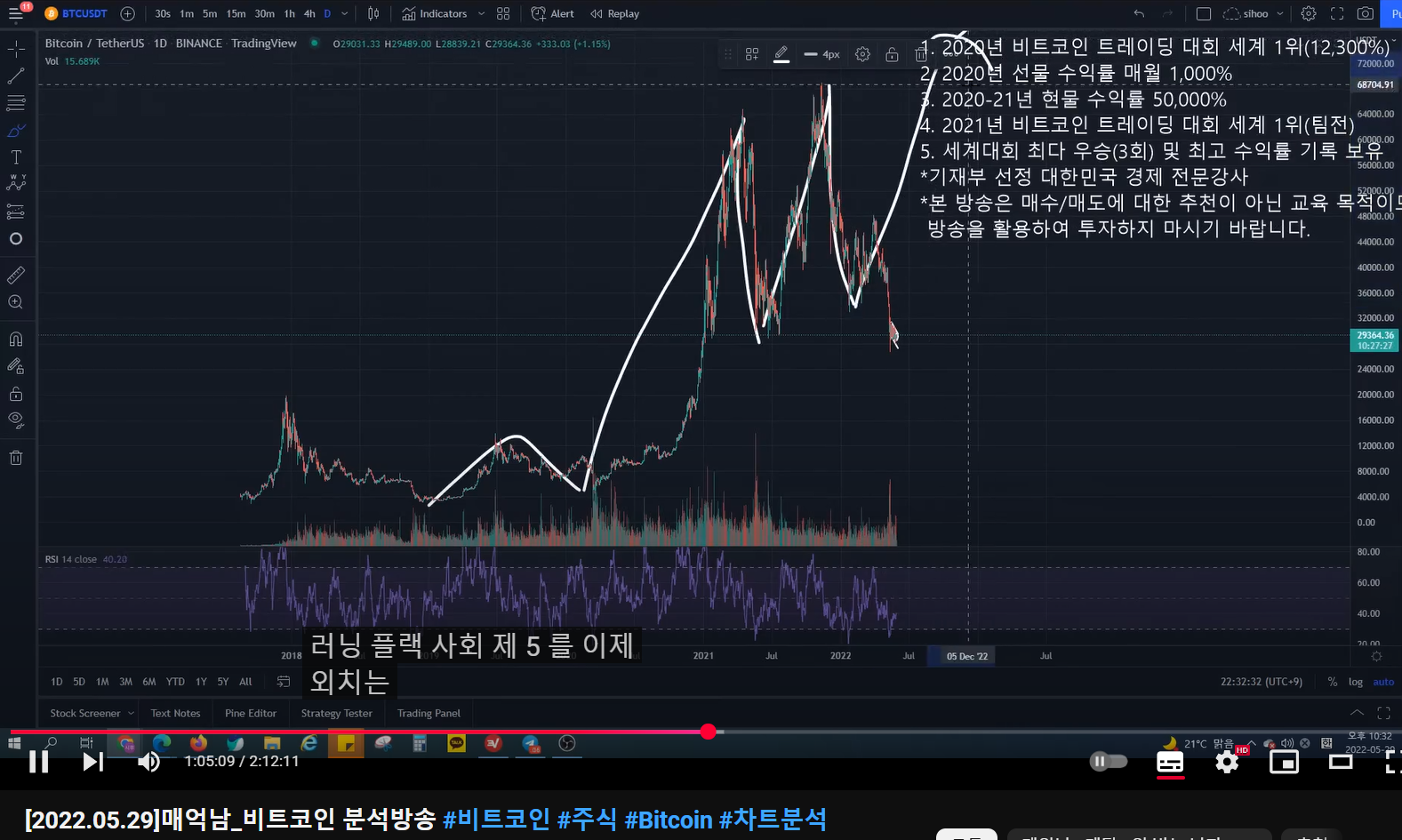
Task: Open the TradingView hamburger menu
Action: (16, 13)
